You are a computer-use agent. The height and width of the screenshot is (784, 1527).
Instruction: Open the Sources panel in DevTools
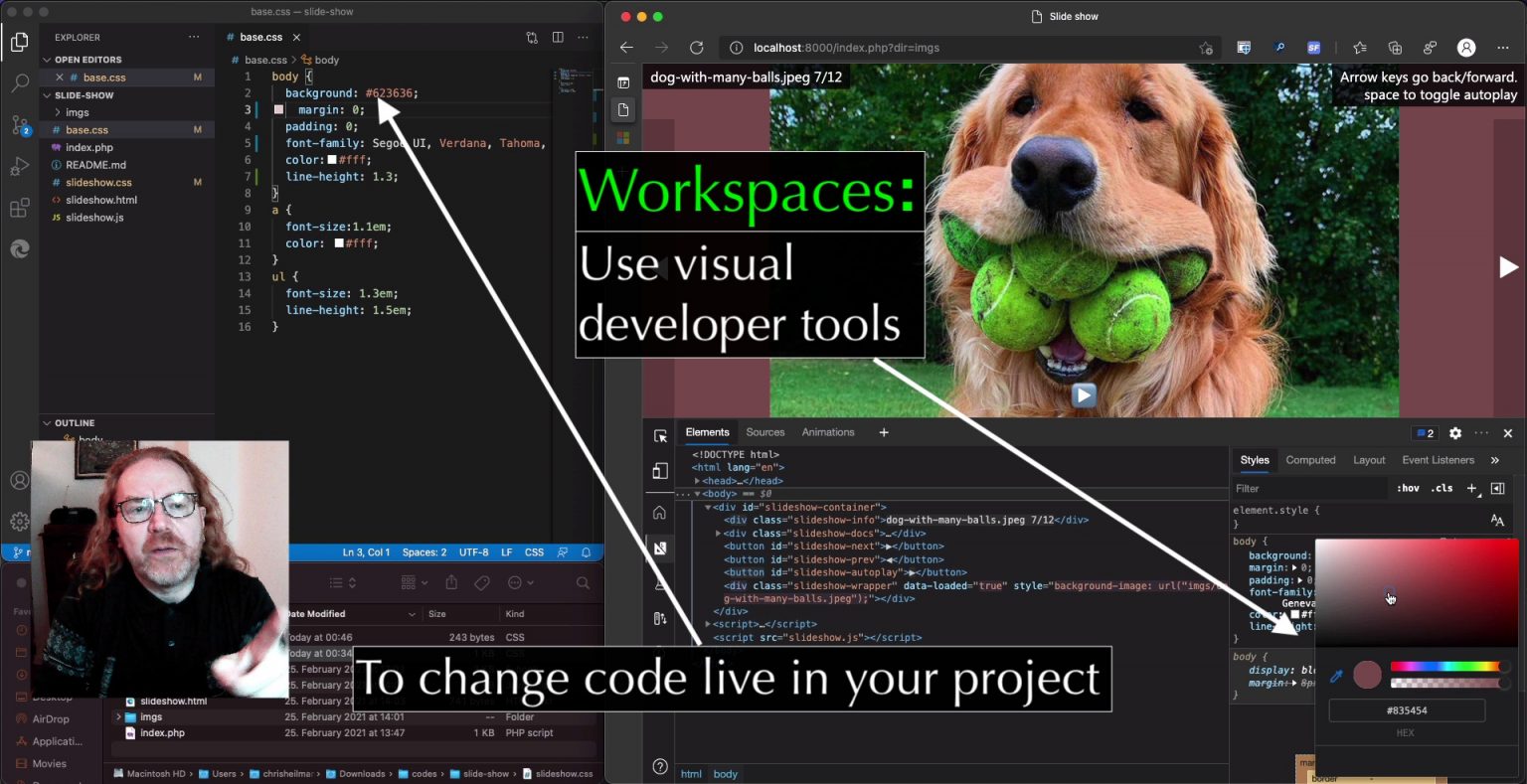[764, 432]
